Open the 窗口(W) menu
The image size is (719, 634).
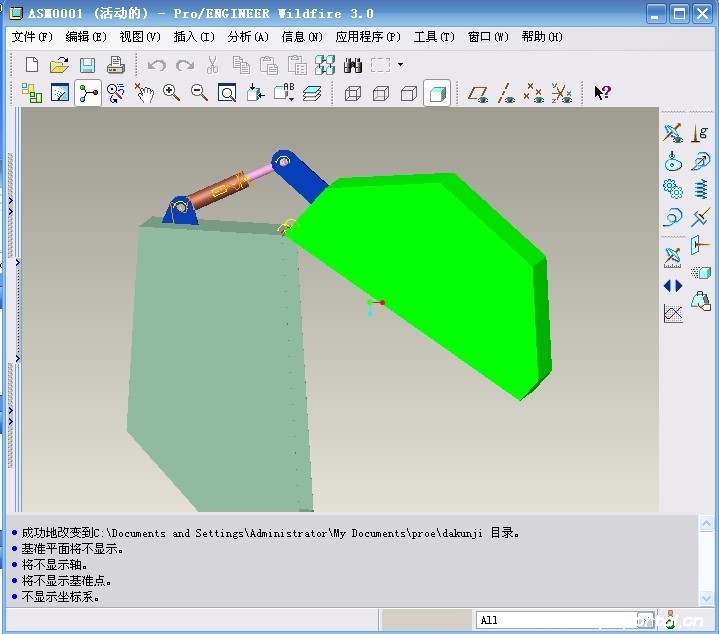pos(488,37)
